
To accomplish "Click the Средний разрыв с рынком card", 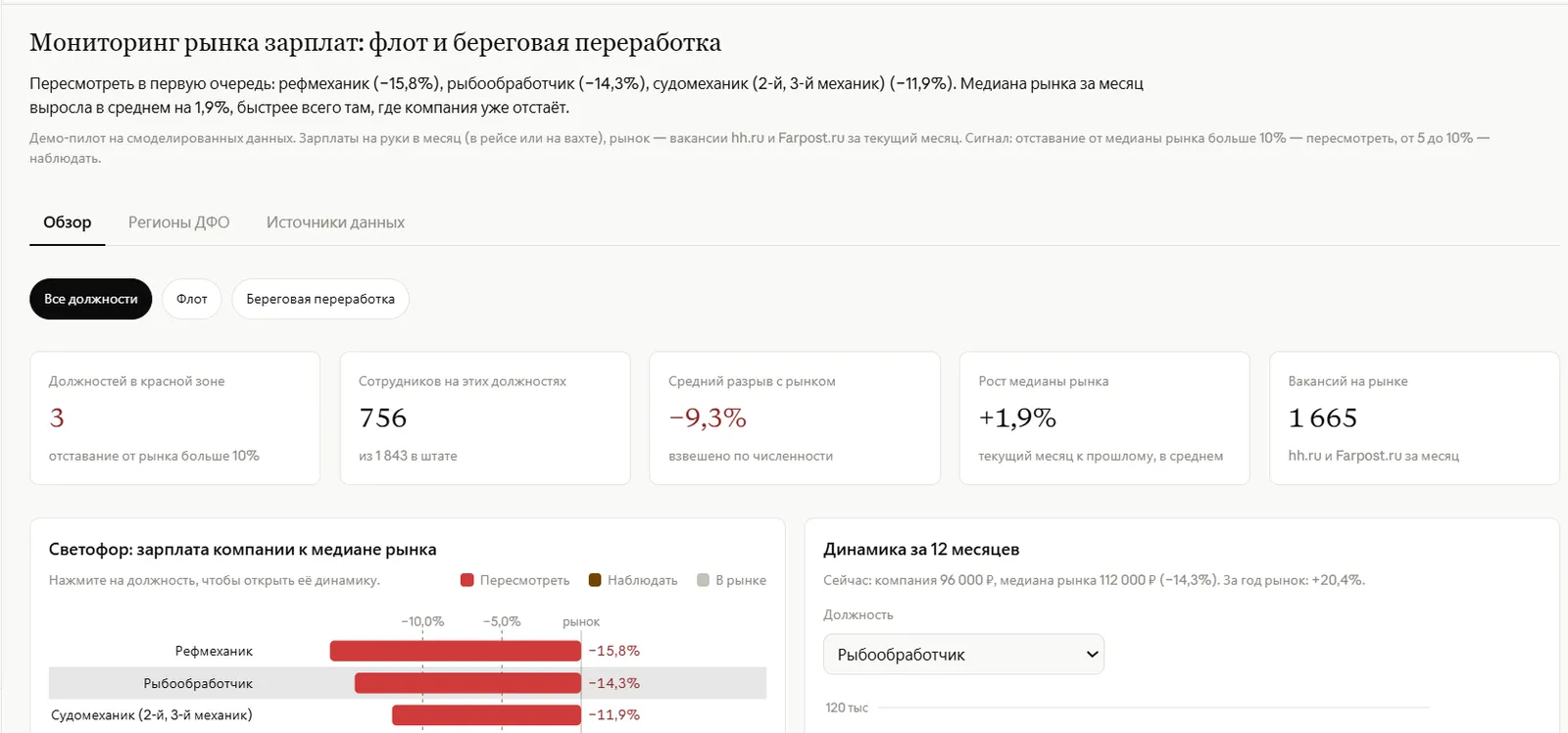I will pyautogui.click(x=795, y=418).
